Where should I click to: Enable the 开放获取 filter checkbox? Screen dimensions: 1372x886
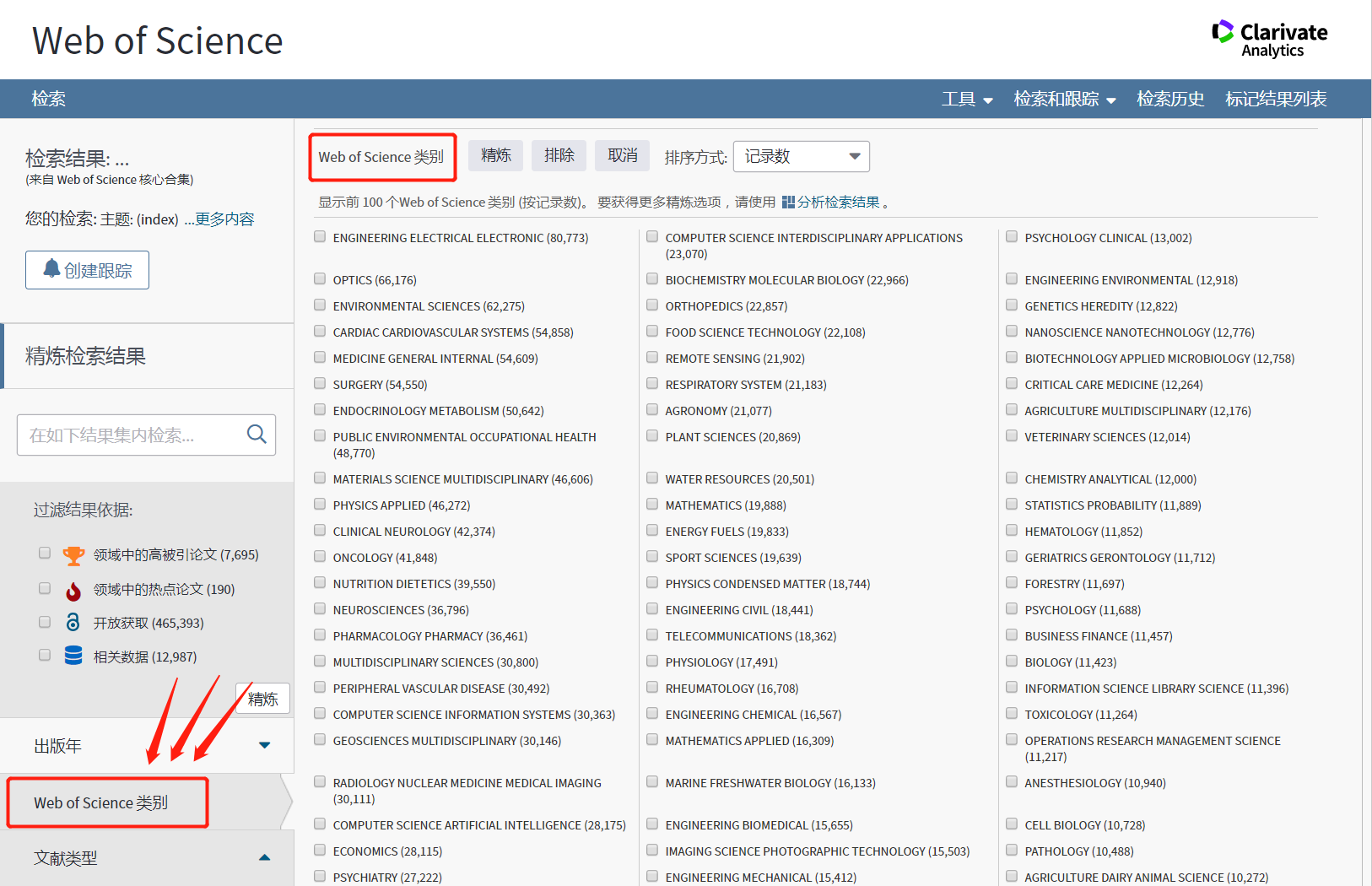(44, 622)
